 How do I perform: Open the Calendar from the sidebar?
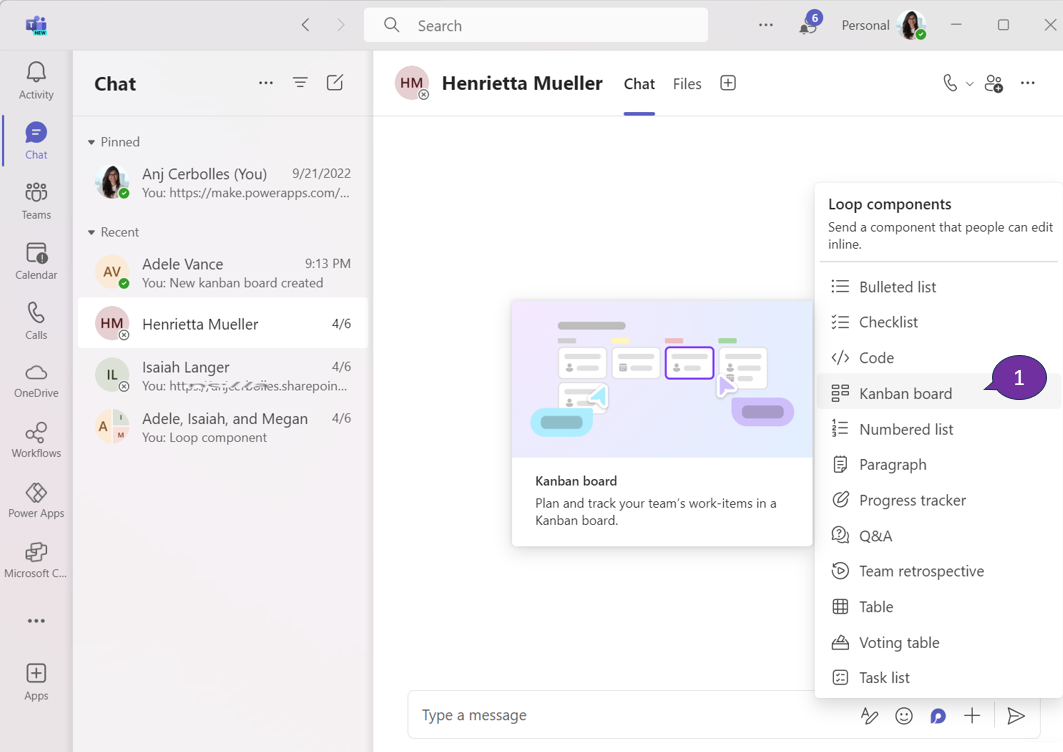pyautogui.click(x=35, y=258)
